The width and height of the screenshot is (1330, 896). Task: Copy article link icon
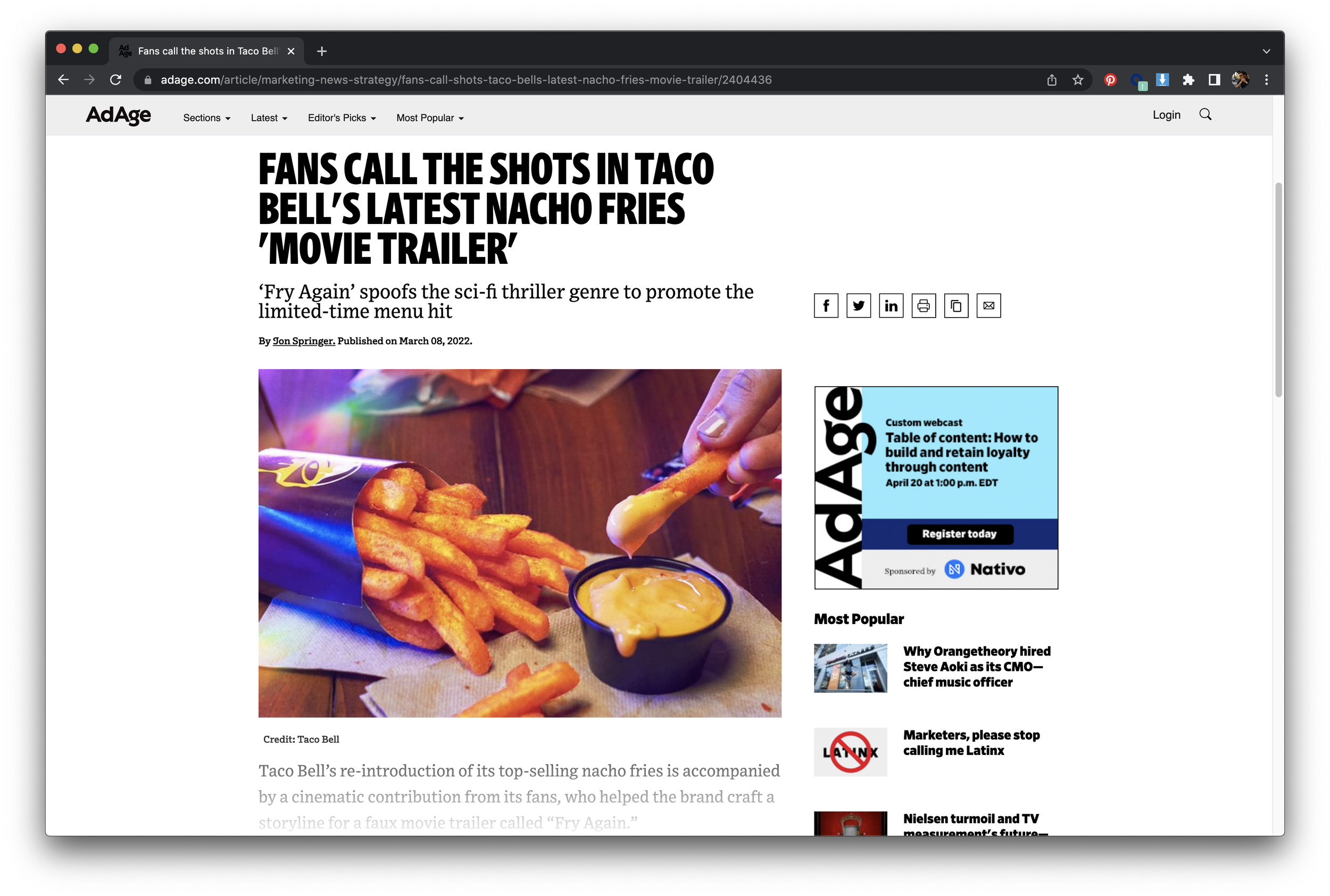(956, 306)
